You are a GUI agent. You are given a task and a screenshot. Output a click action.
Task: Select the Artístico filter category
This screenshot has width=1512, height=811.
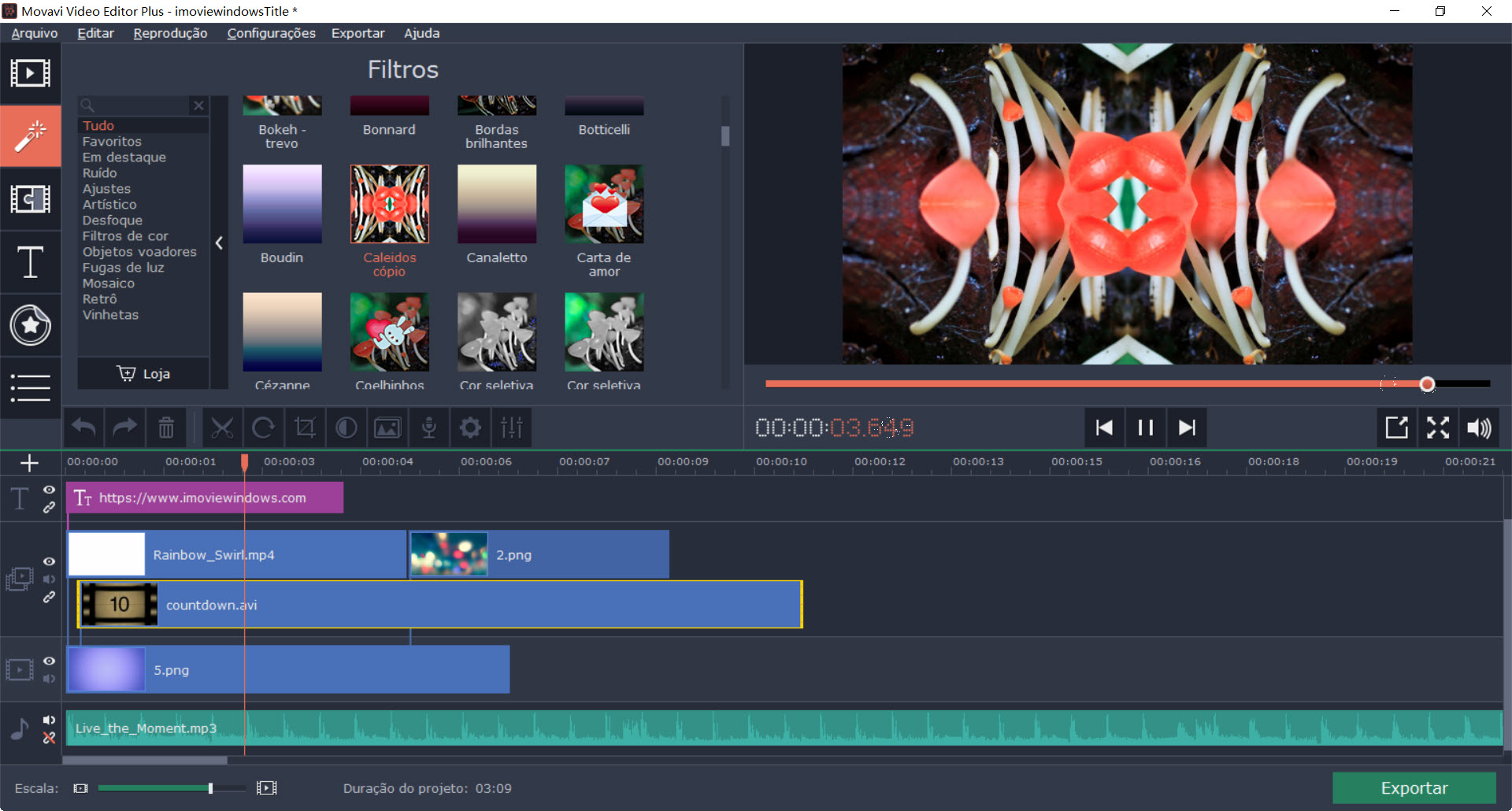[x=109, y=205]
